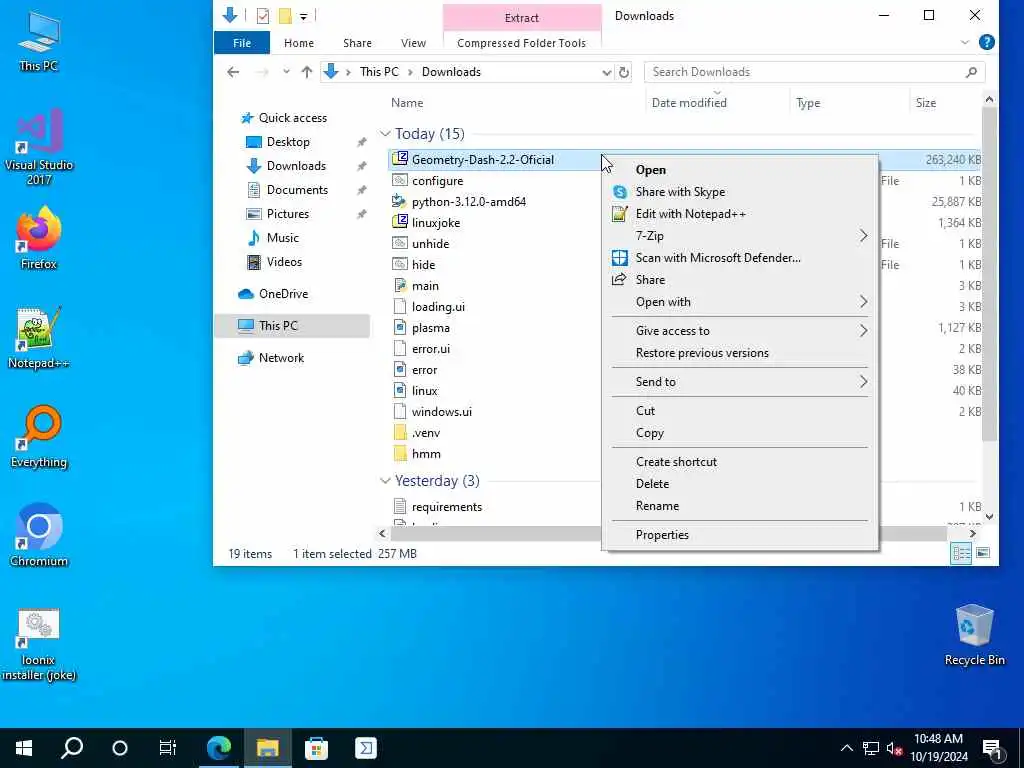Open notification center icon
This screenshot has width=1024, height=768.
tap(992, 748)
